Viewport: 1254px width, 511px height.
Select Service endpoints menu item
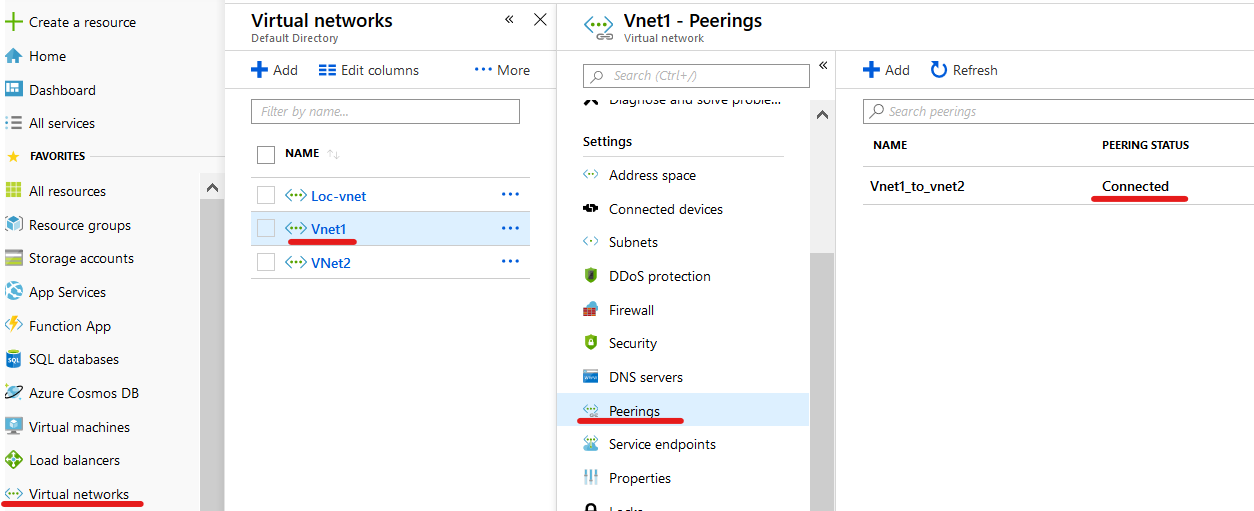(662, 444)
